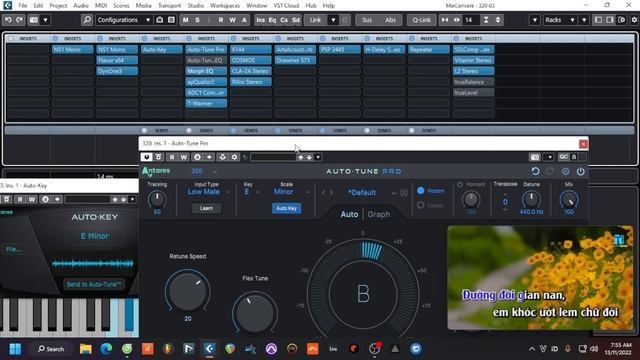The width and height of the screenshot is (640, 360).
Task: Toggle Inserts bypass above SSLComp column
Action: 456,38
